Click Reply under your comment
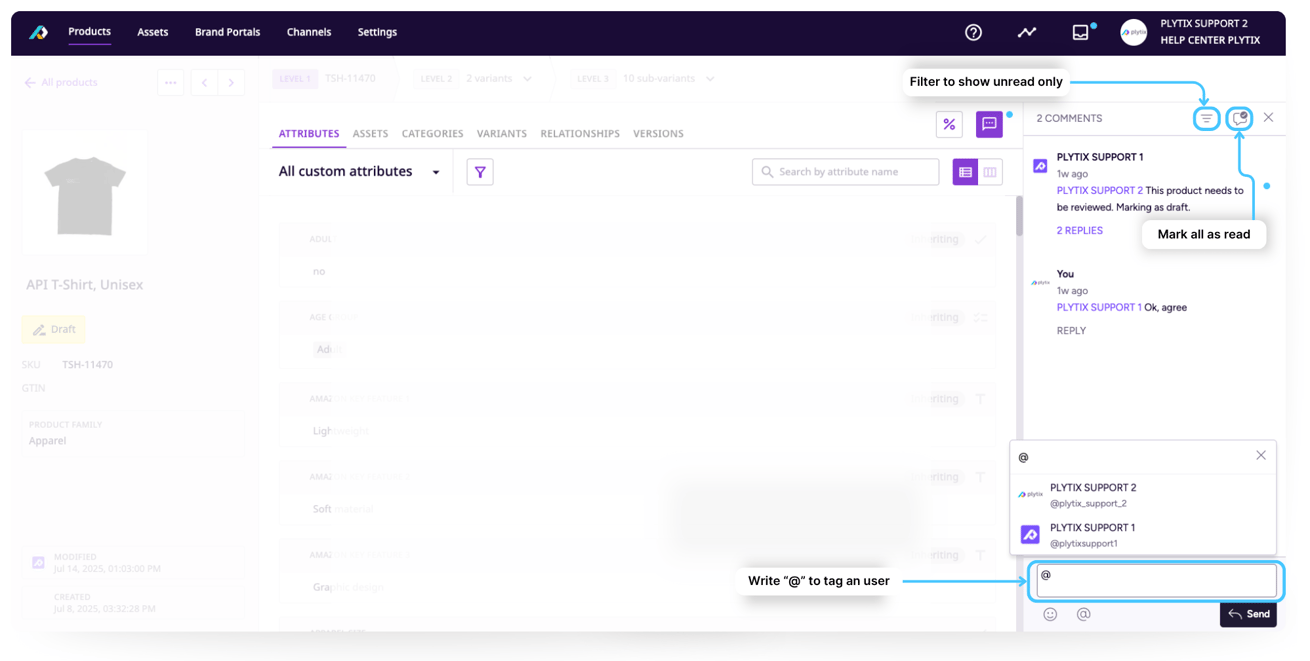This screenshot has height=661, width=1310. pyautogui.click(x=1071, y=331)
